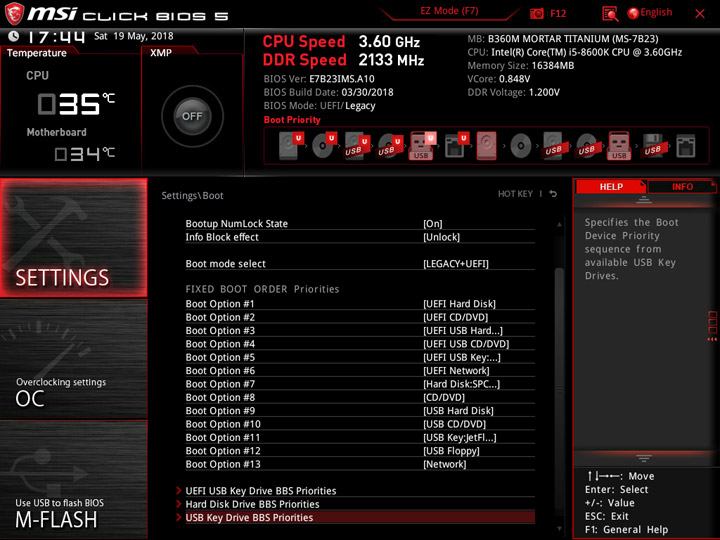Open the HOT KEY list

515,194
